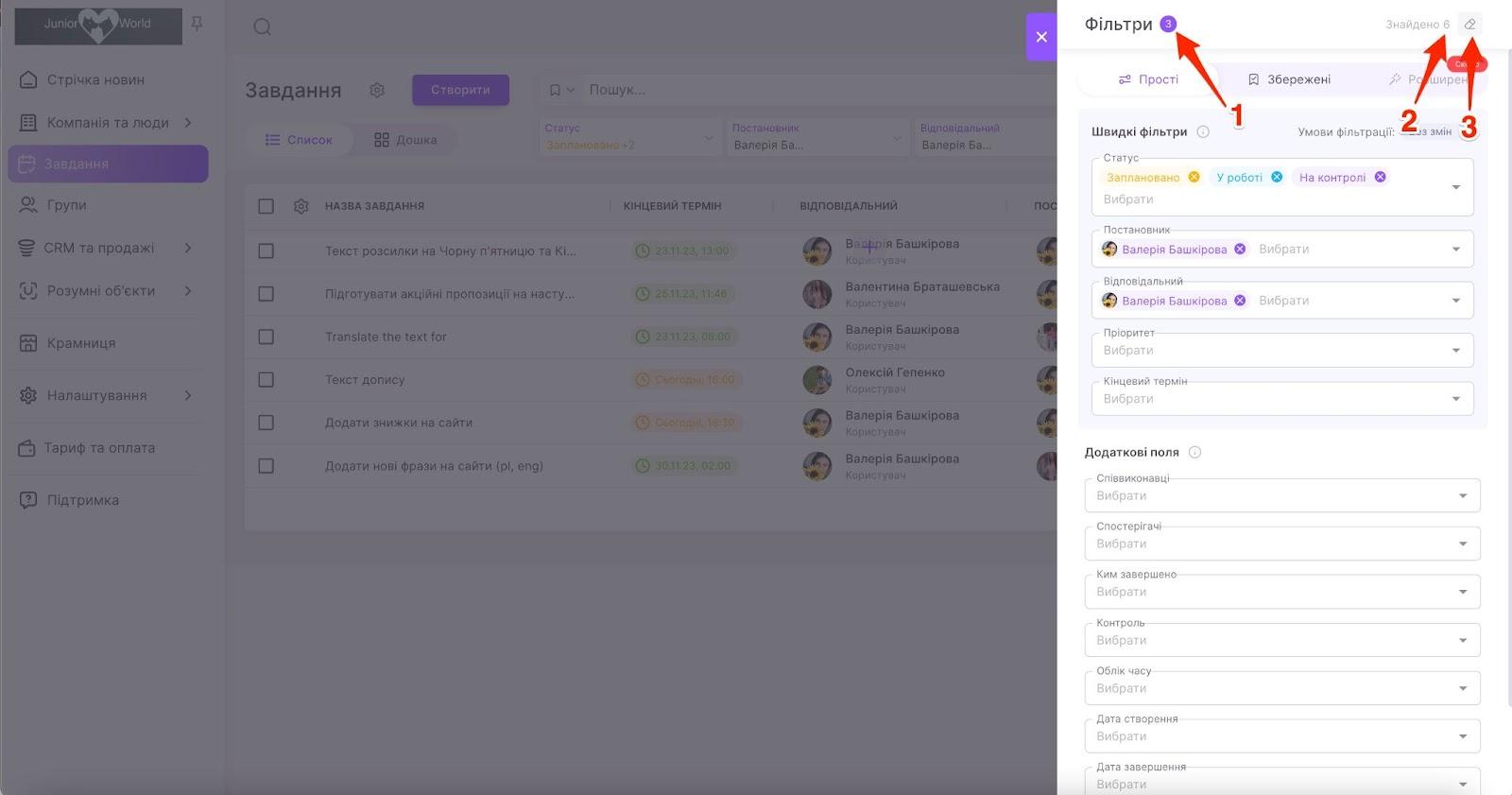This screenshot has height=795, width=1512.
Task: Remove Валерія Башкірова from Постановник filter
Action: pyautogui.click(x=1240, y=250)
